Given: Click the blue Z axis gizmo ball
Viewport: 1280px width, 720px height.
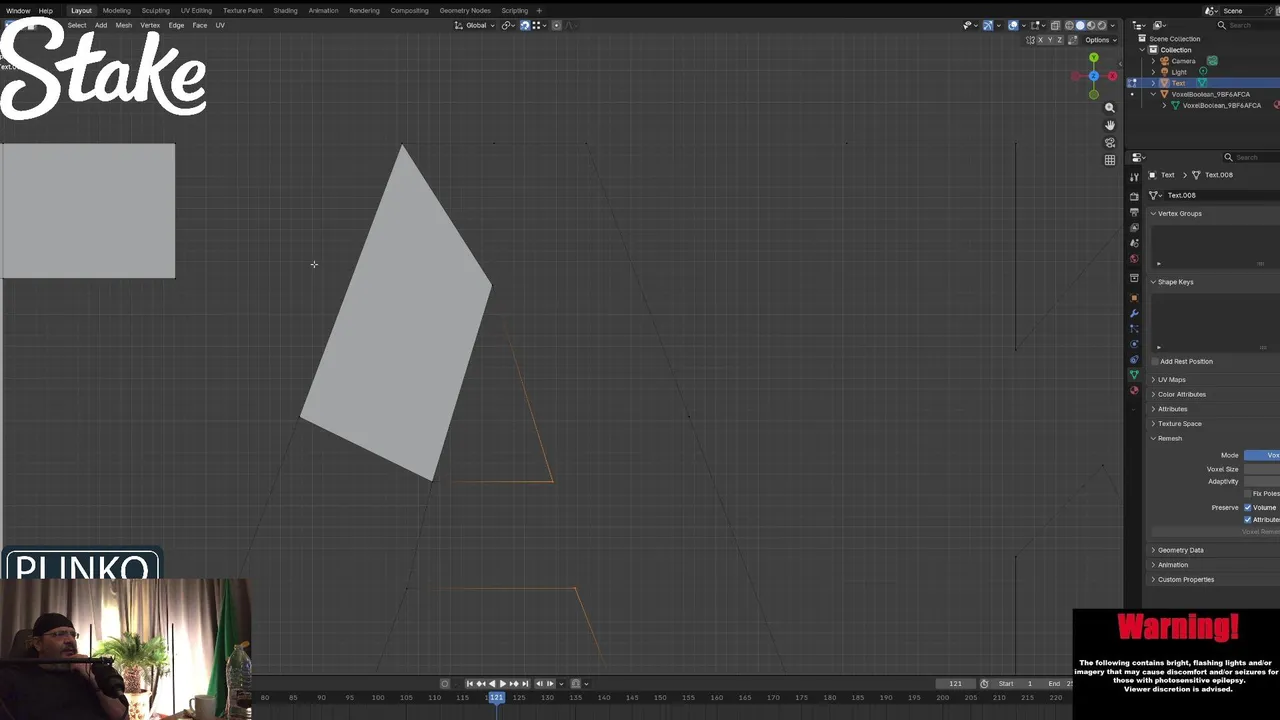Looking at the screenshot, I should click(x=1093, y=76).
